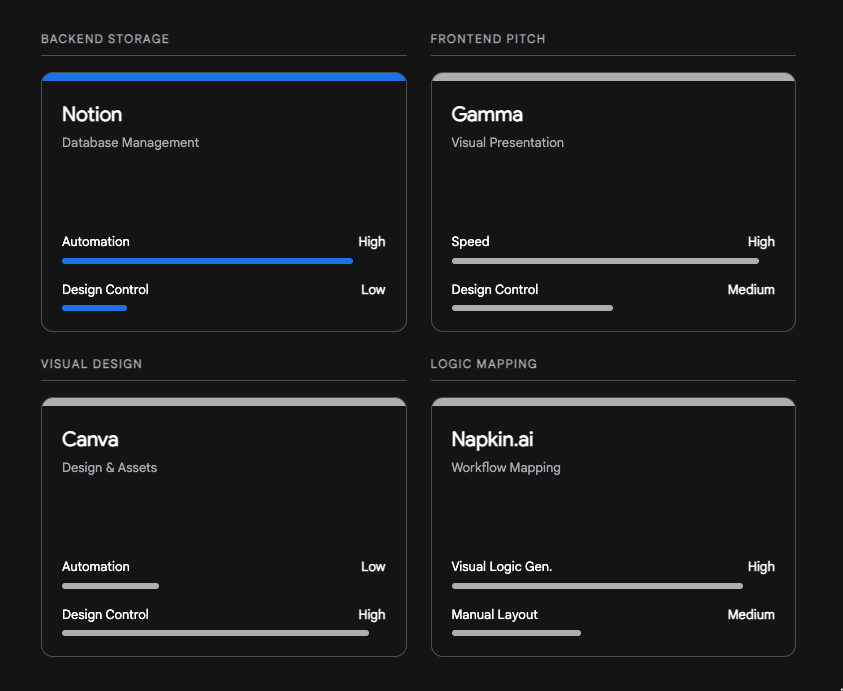Click the Workflow Mapping subtitle text
Image resolution: width=843 pixels, height=691 pixels.
pyautogui.click(x=506, y=468)
